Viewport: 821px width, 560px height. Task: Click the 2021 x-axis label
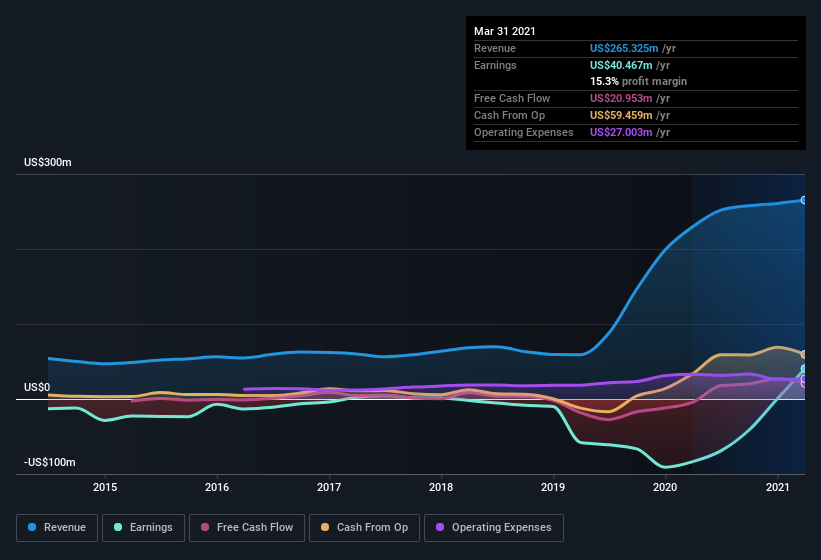point(777,487)
